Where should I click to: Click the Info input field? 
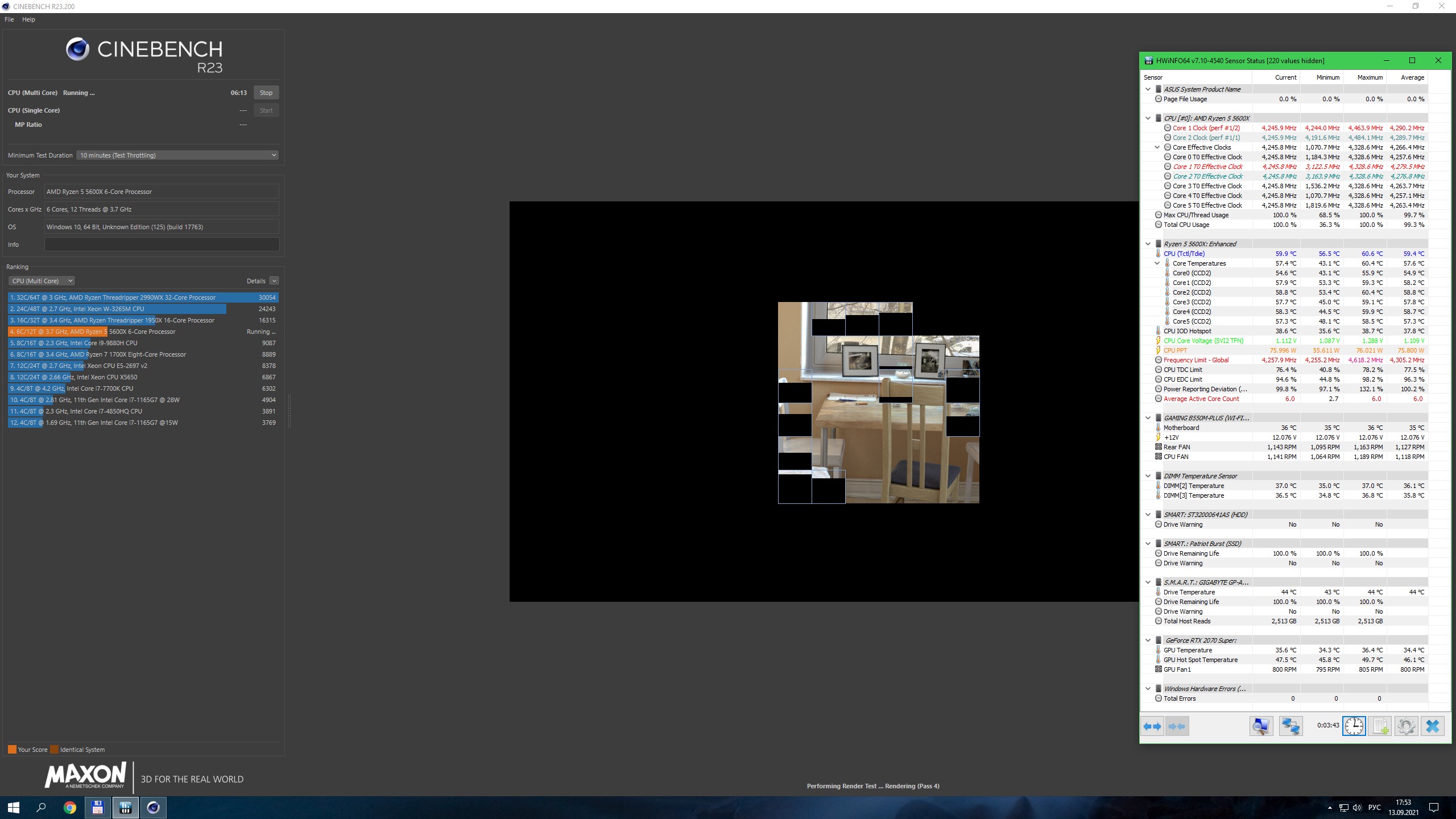tap(162, 245)
